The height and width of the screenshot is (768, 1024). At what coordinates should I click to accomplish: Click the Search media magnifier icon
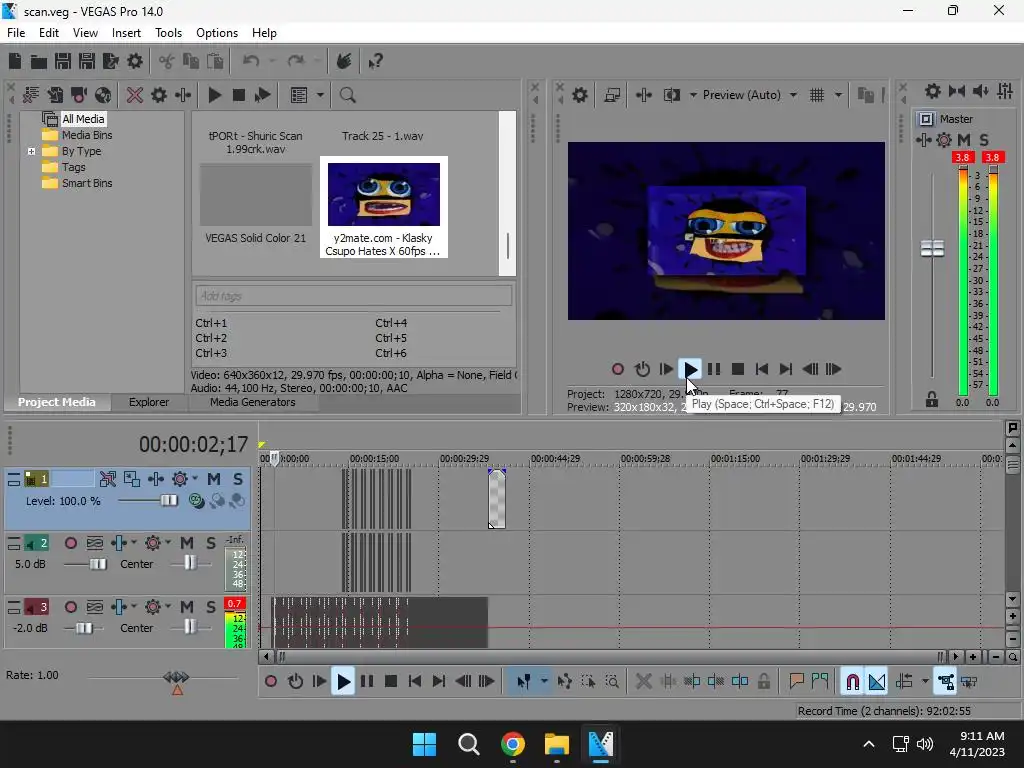pos(347,95)
